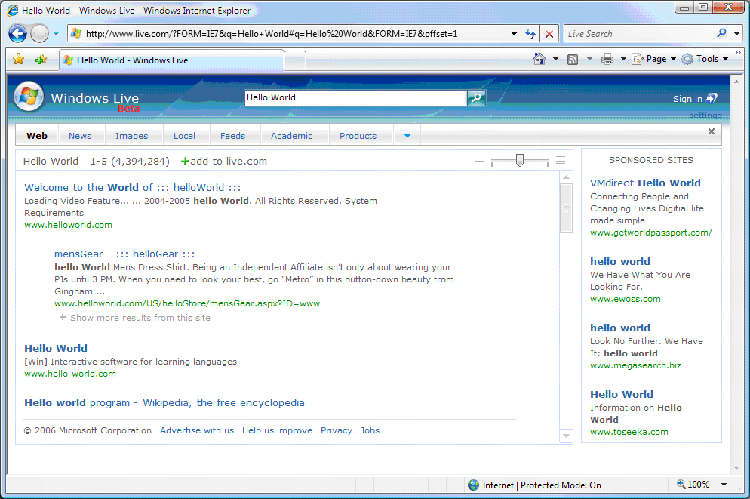Click the toolbar overflow chevron

click(x=738, y=53)
